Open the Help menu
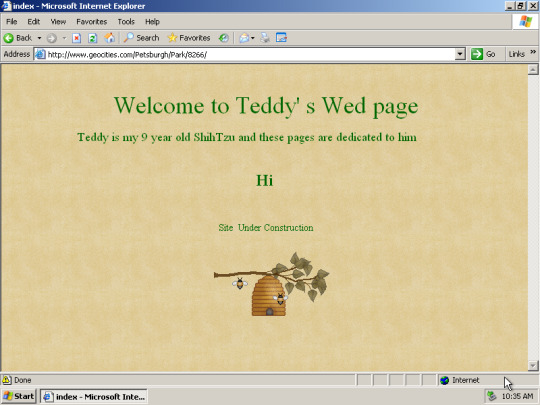540x405 pixels. pyautogui.click(x=152, y=22)
